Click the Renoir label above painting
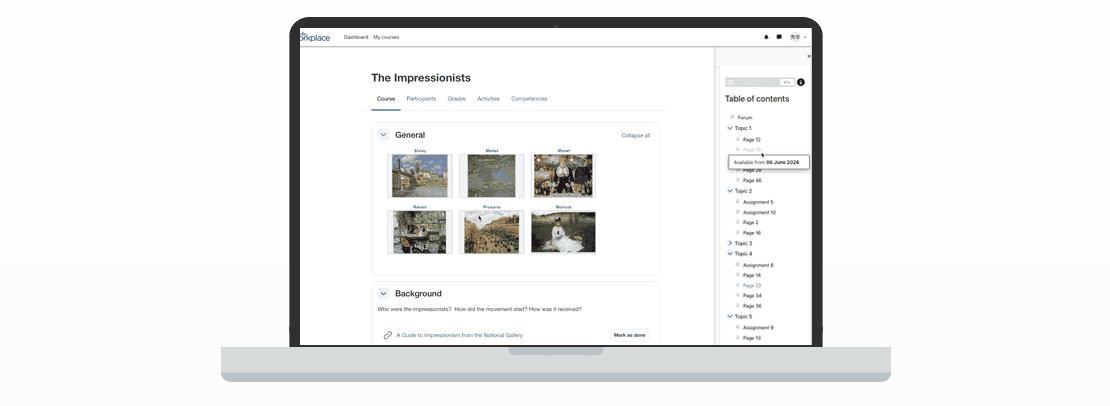This screenshot has height=406, width=1110. click(x=420, y=207)
